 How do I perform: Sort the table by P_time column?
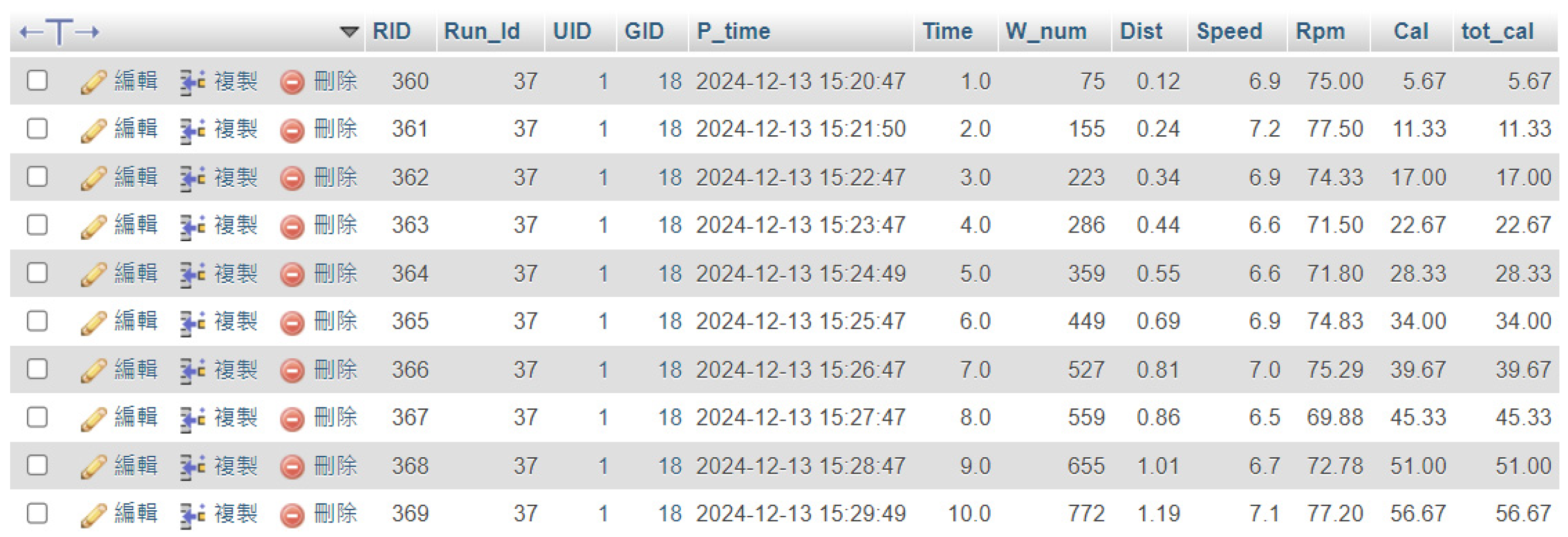pos(733,31)
